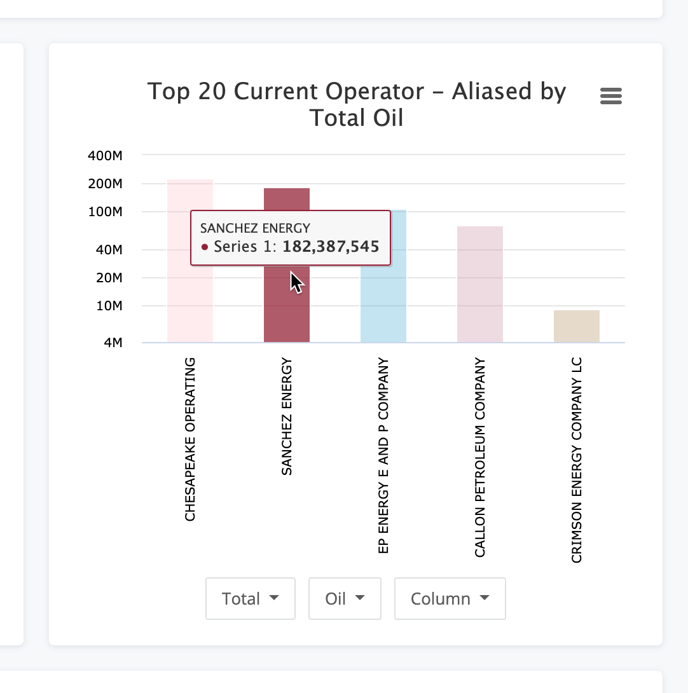Click the 100M y-axis label
Screen dimensions: 688x693
pyautogui.click(x=105, y=212)
